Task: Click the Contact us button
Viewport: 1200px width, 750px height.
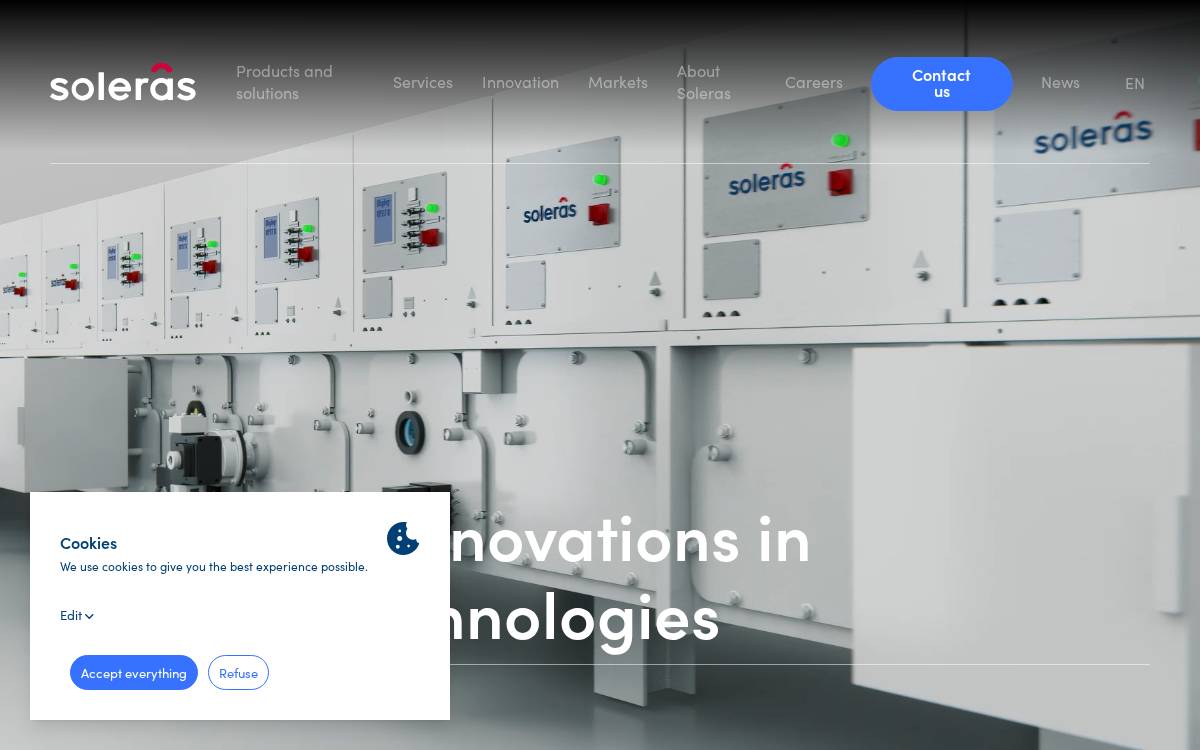Action: tap(942, 83)
